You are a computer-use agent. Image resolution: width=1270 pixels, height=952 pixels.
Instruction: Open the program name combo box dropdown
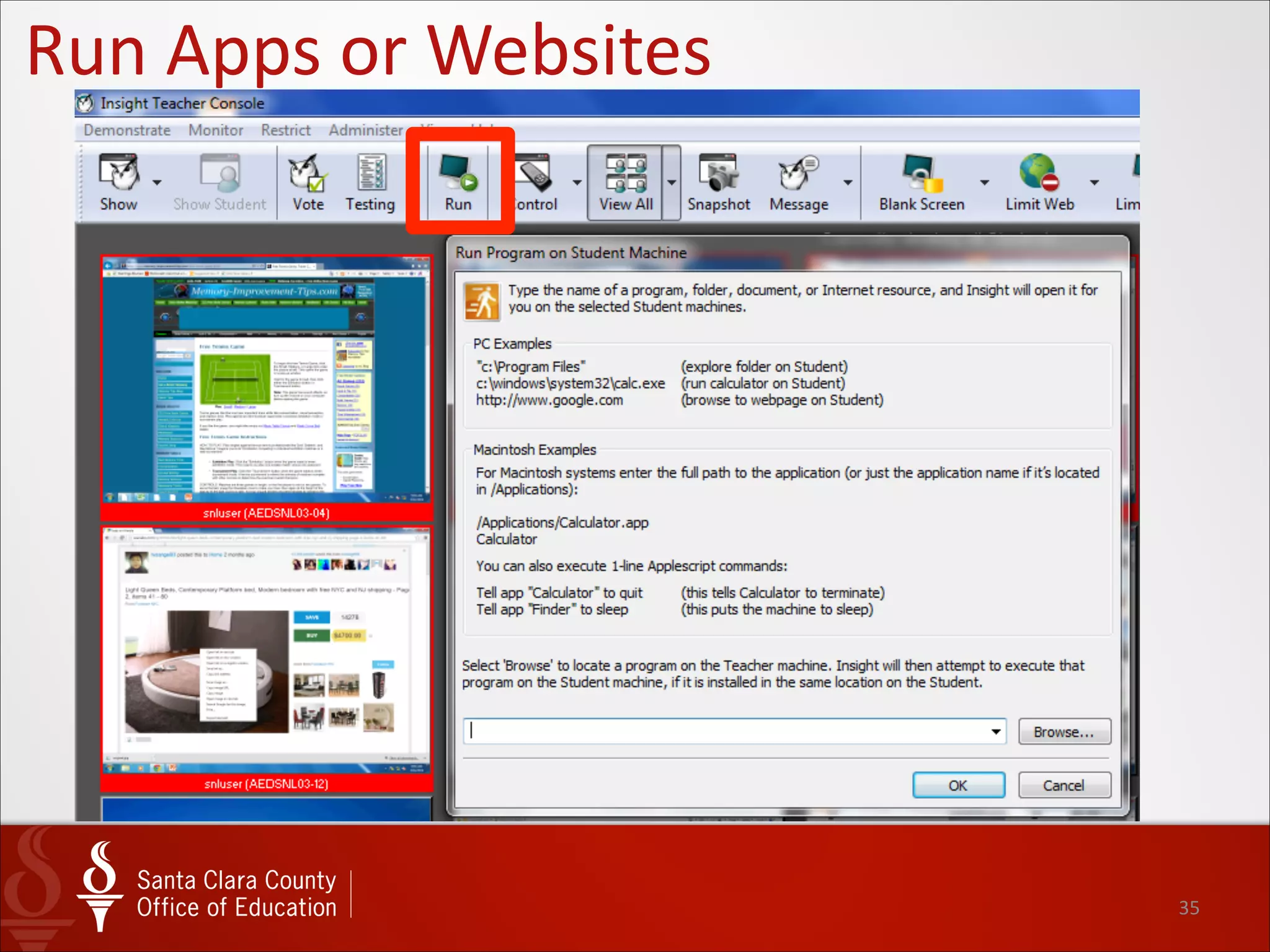click(x=996, y=731)
